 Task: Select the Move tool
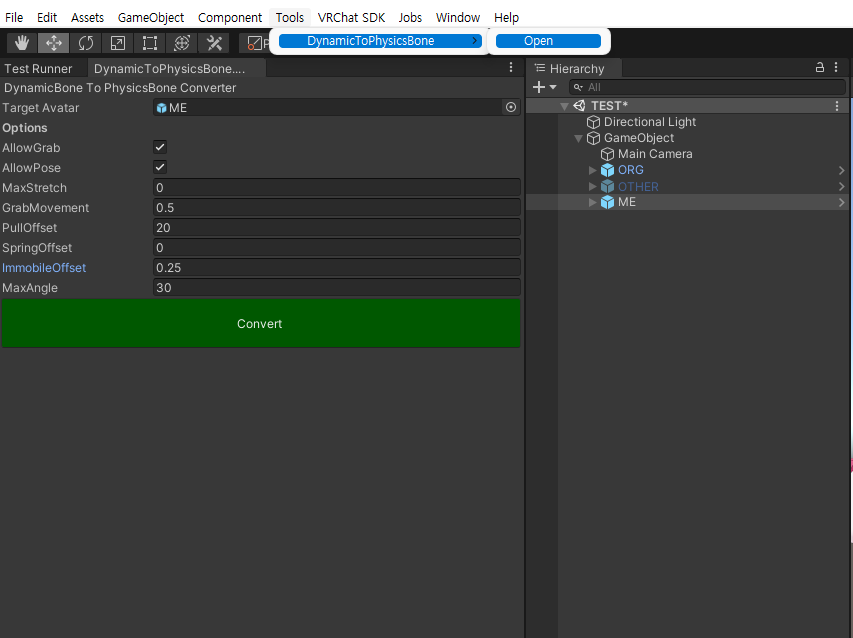click(x=53, y=42)
